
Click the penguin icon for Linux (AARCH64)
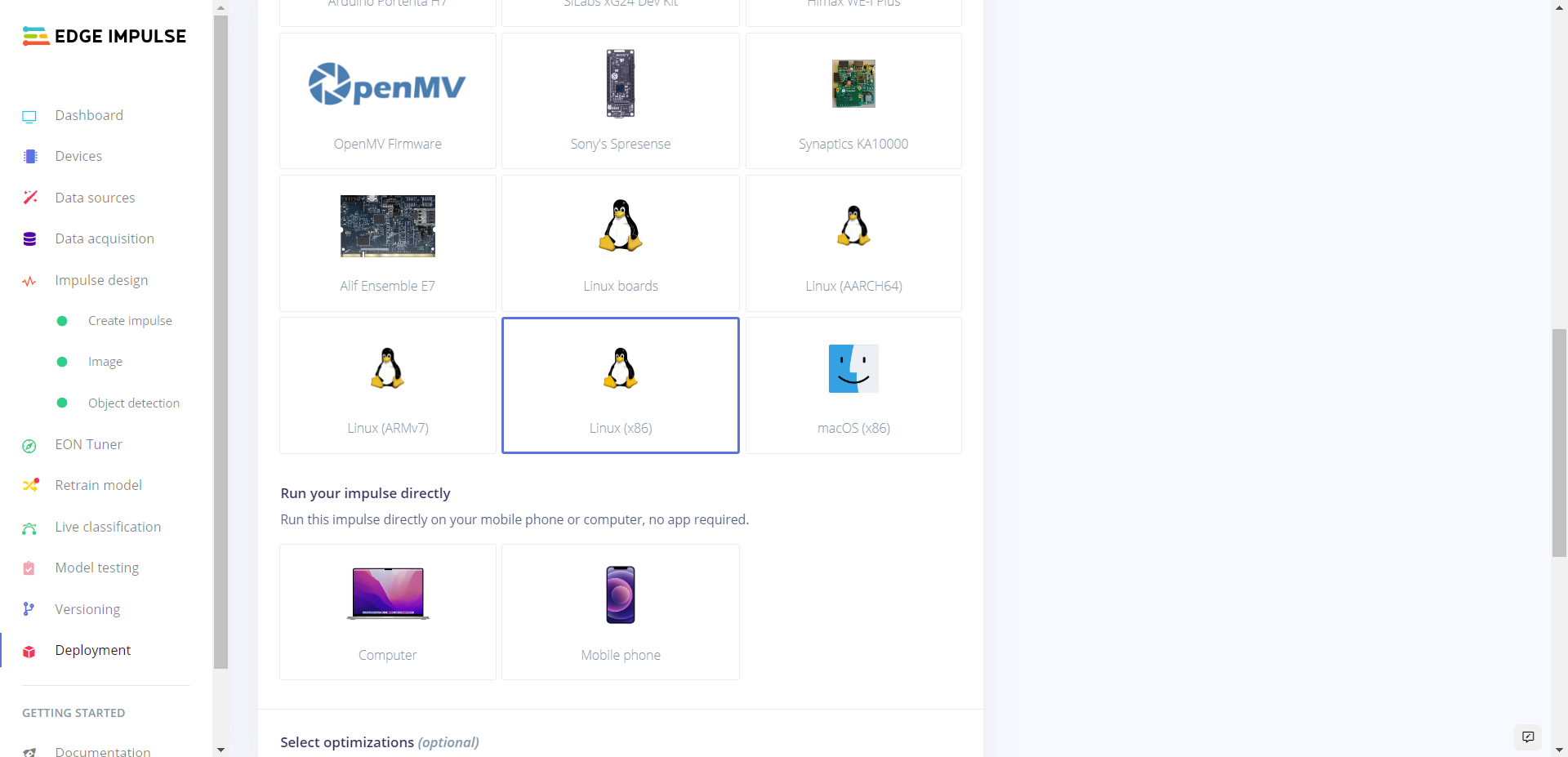pyautogui.click(x=853, y=225)
